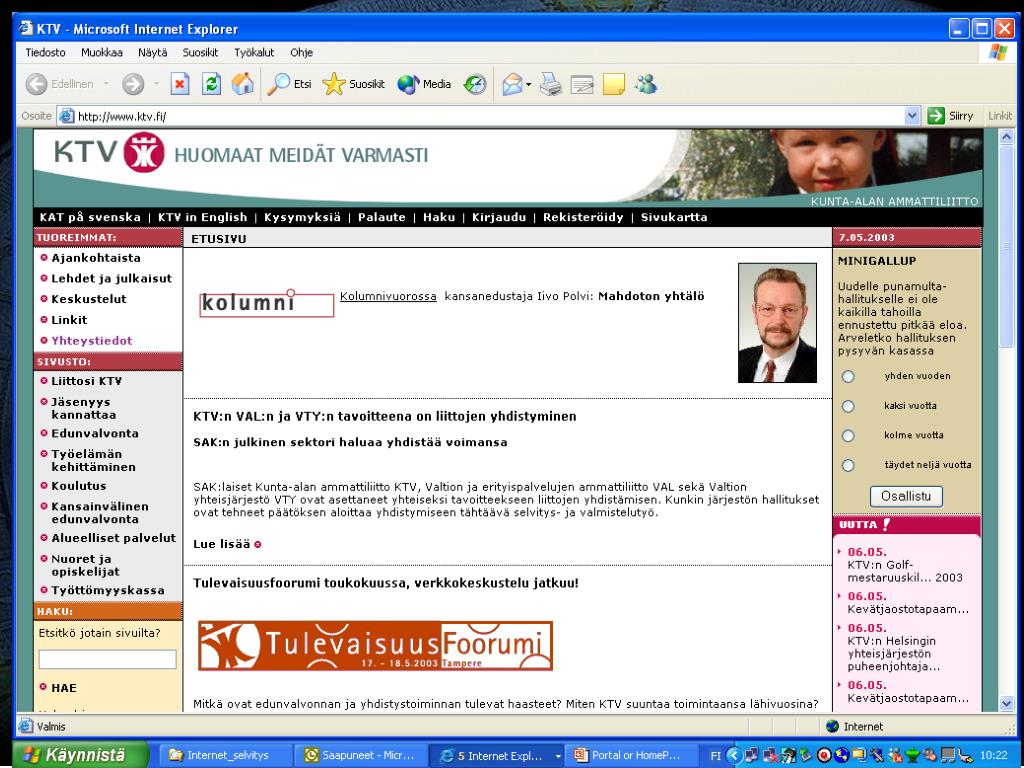Open the Suosikit menu in the menu bar
1024x768 pixels.
200,53
